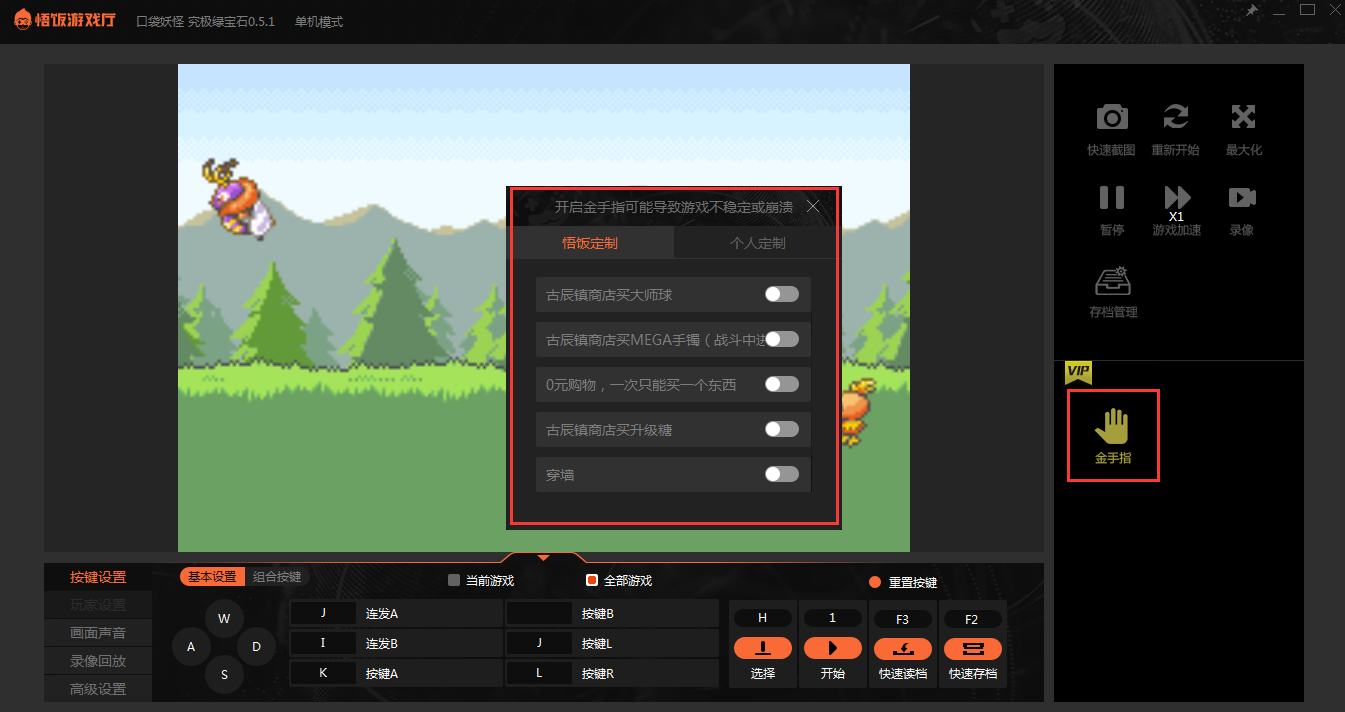Click the A left direction key
1345x712 pixels.
tap(191, 646)
